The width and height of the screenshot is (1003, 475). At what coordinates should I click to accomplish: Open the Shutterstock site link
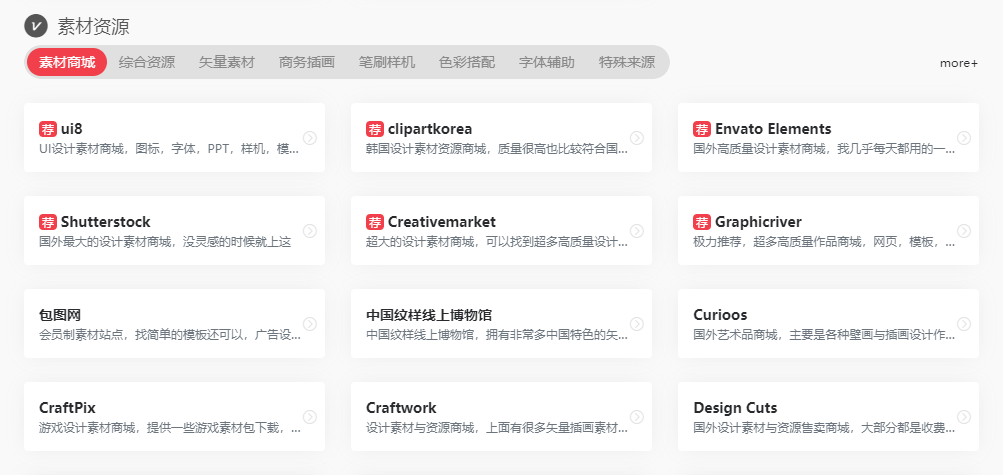[106, 222]
